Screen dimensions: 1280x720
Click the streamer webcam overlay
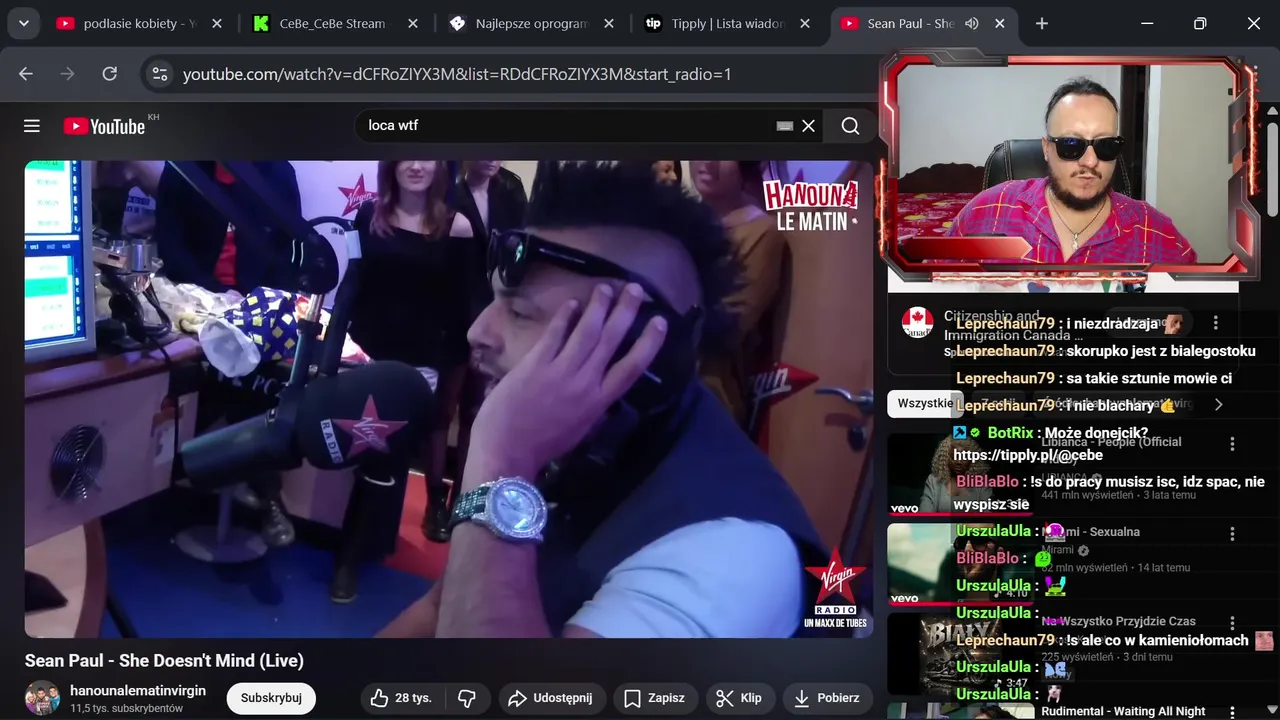coord(1069,164)
